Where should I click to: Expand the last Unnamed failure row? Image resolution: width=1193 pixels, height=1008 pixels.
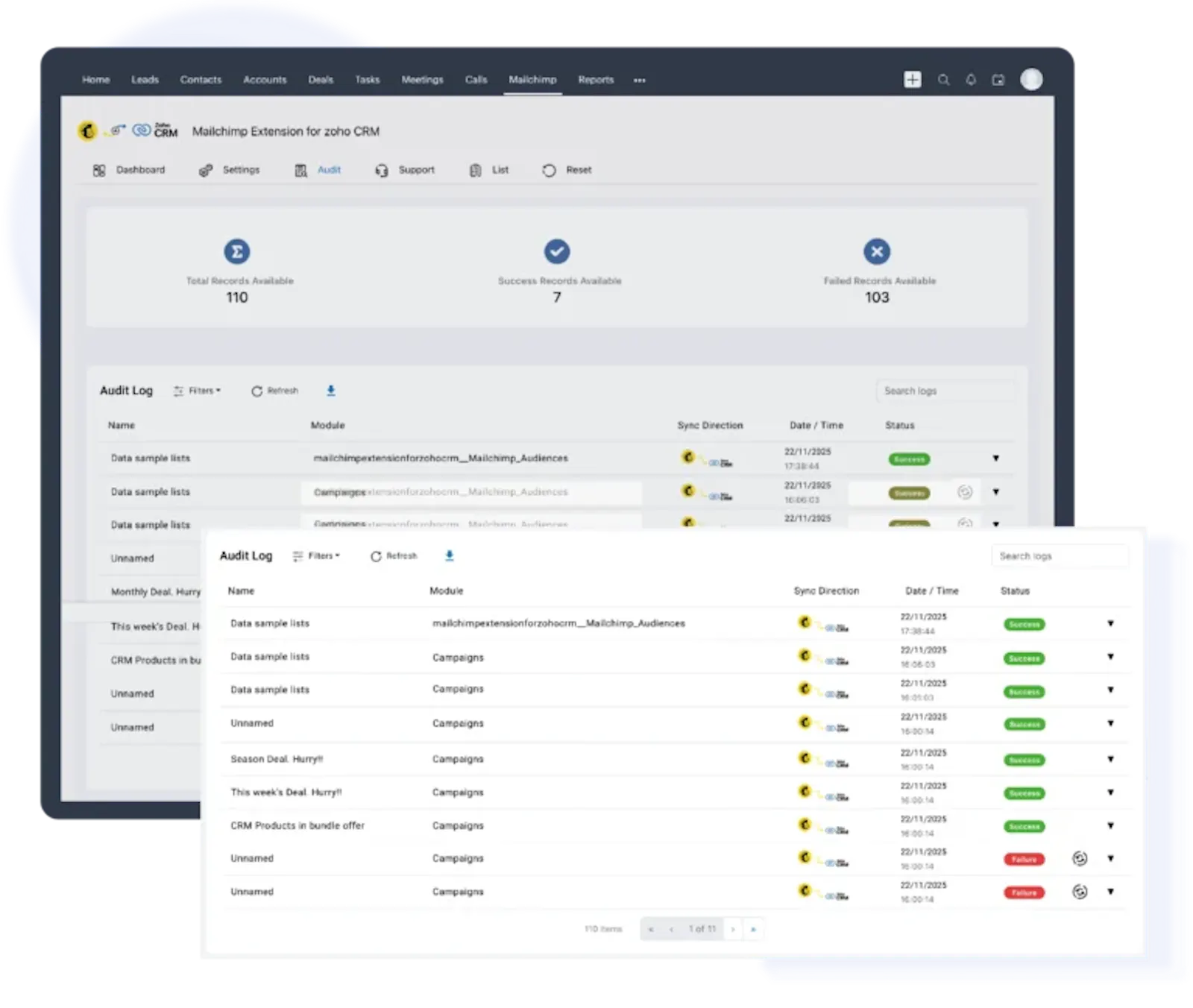[1110, 892]
